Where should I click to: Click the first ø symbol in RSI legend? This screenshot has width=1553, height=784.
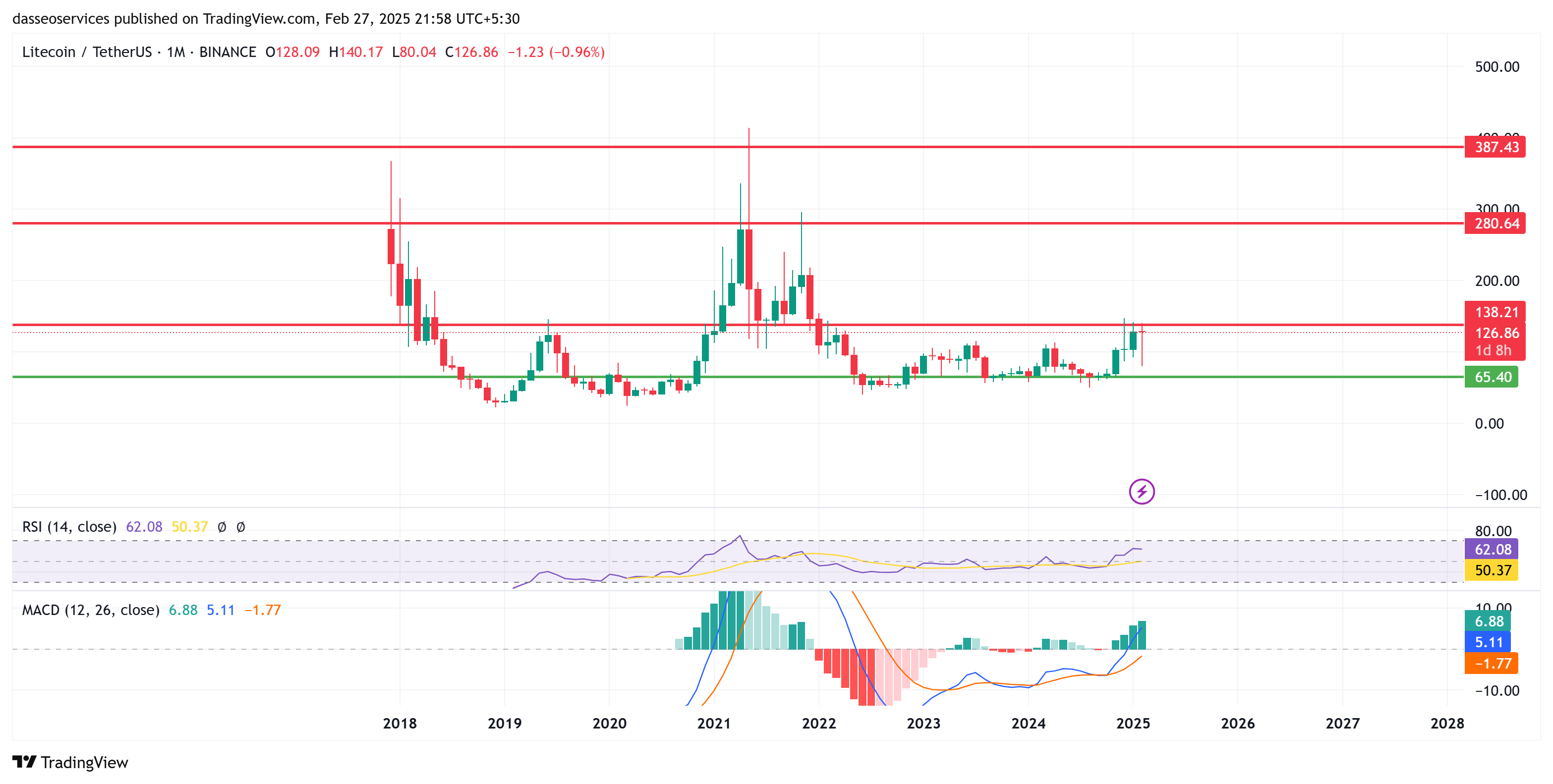coord(222,527)
